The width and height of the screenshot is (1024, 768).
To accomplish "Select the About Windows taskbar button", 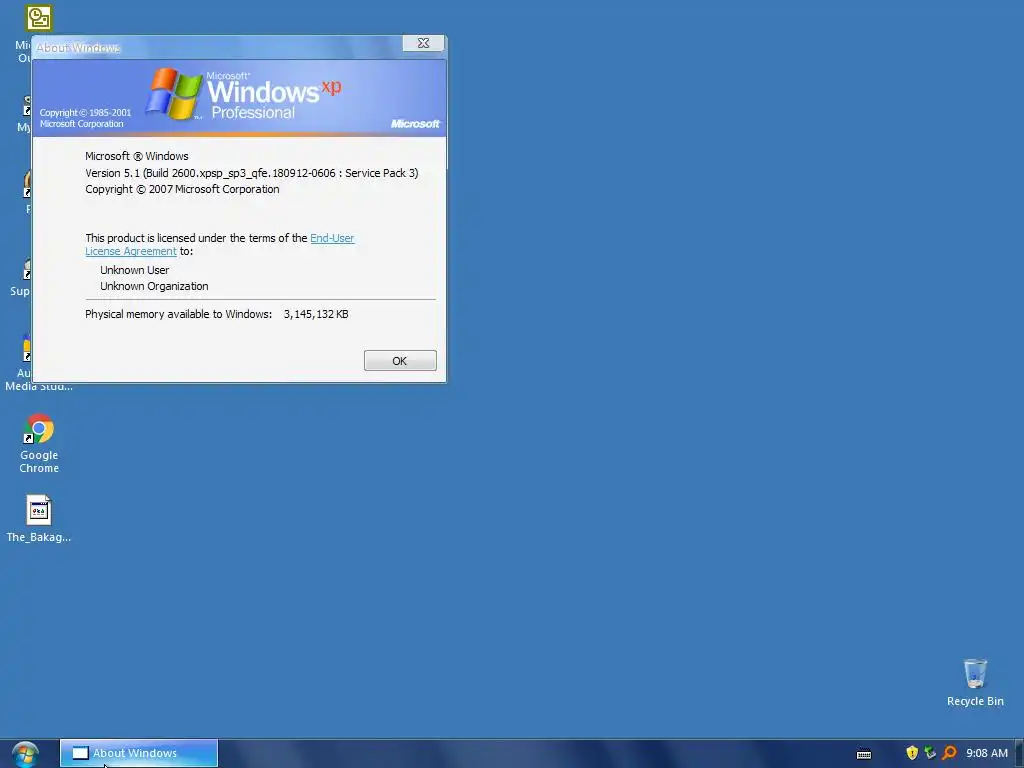I will (x=138, y=753).
